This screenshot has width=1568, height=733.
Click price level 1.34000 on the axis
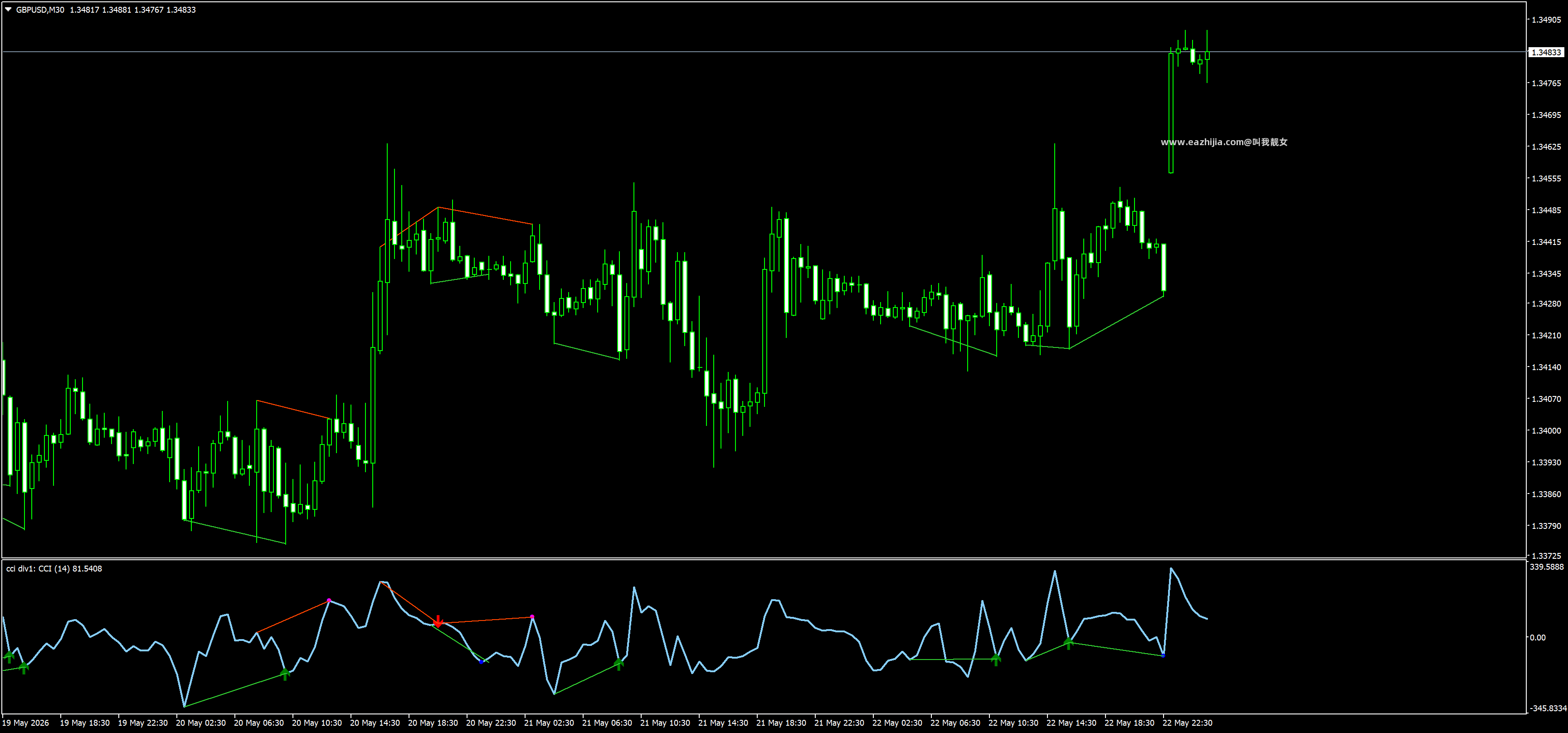(x=1546, y=430)
